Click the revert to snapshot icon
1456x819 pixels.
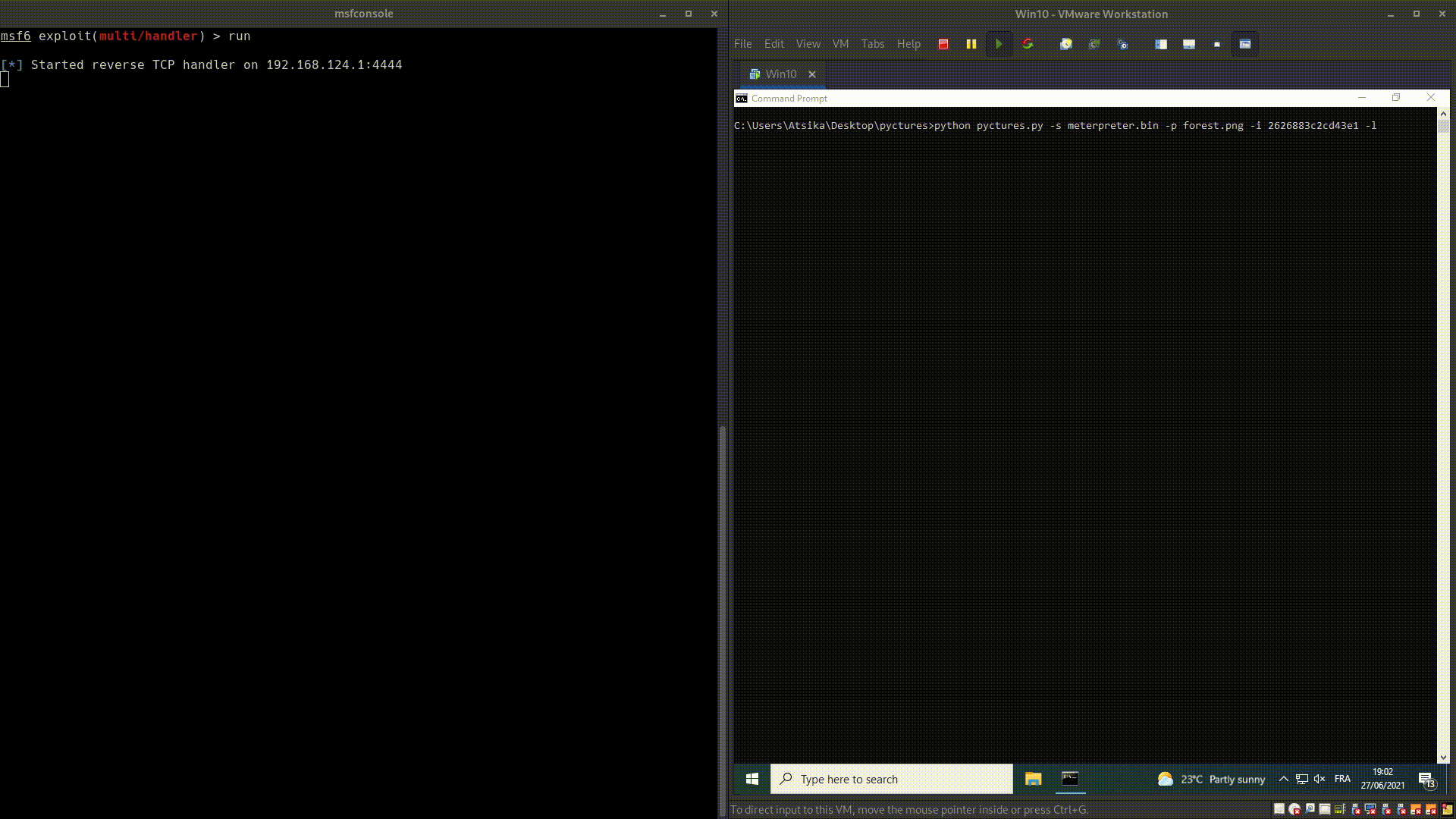tap(1094, 44)
